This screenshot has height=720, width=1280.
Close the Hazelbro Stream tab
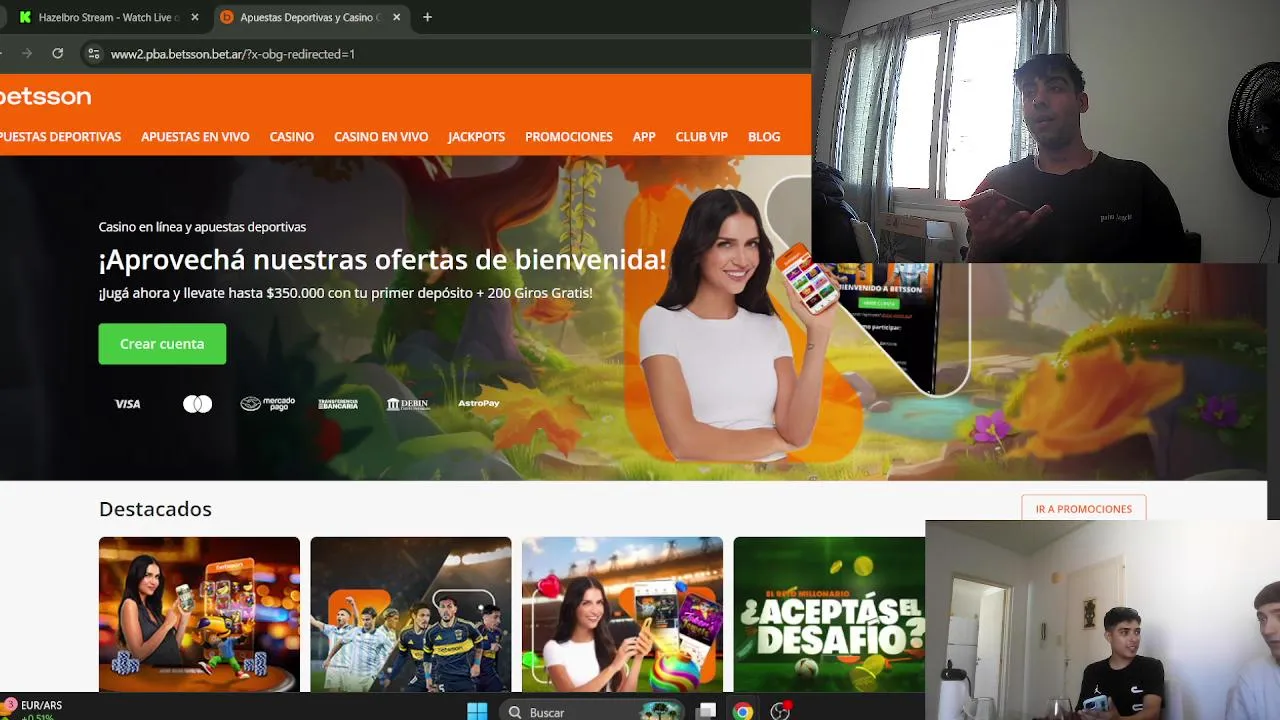coord(195,17)
